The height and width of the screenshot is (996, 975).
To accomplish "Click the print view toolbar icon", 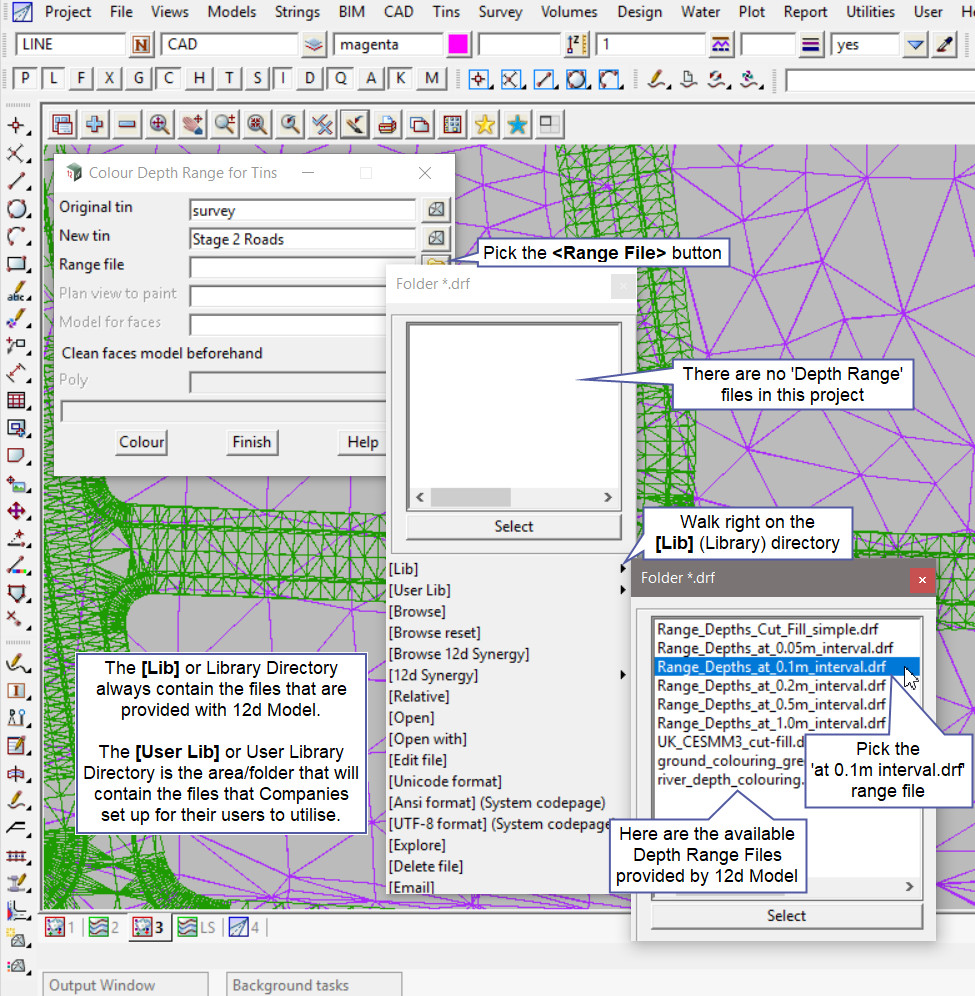I will [x=388, y=124].
